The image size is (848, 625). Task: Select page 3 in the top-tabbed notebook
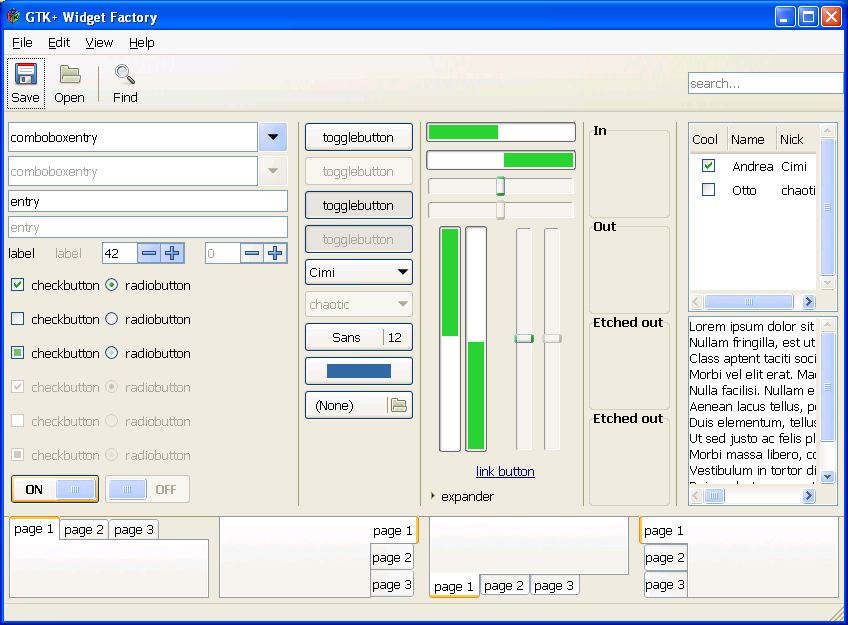134,530
